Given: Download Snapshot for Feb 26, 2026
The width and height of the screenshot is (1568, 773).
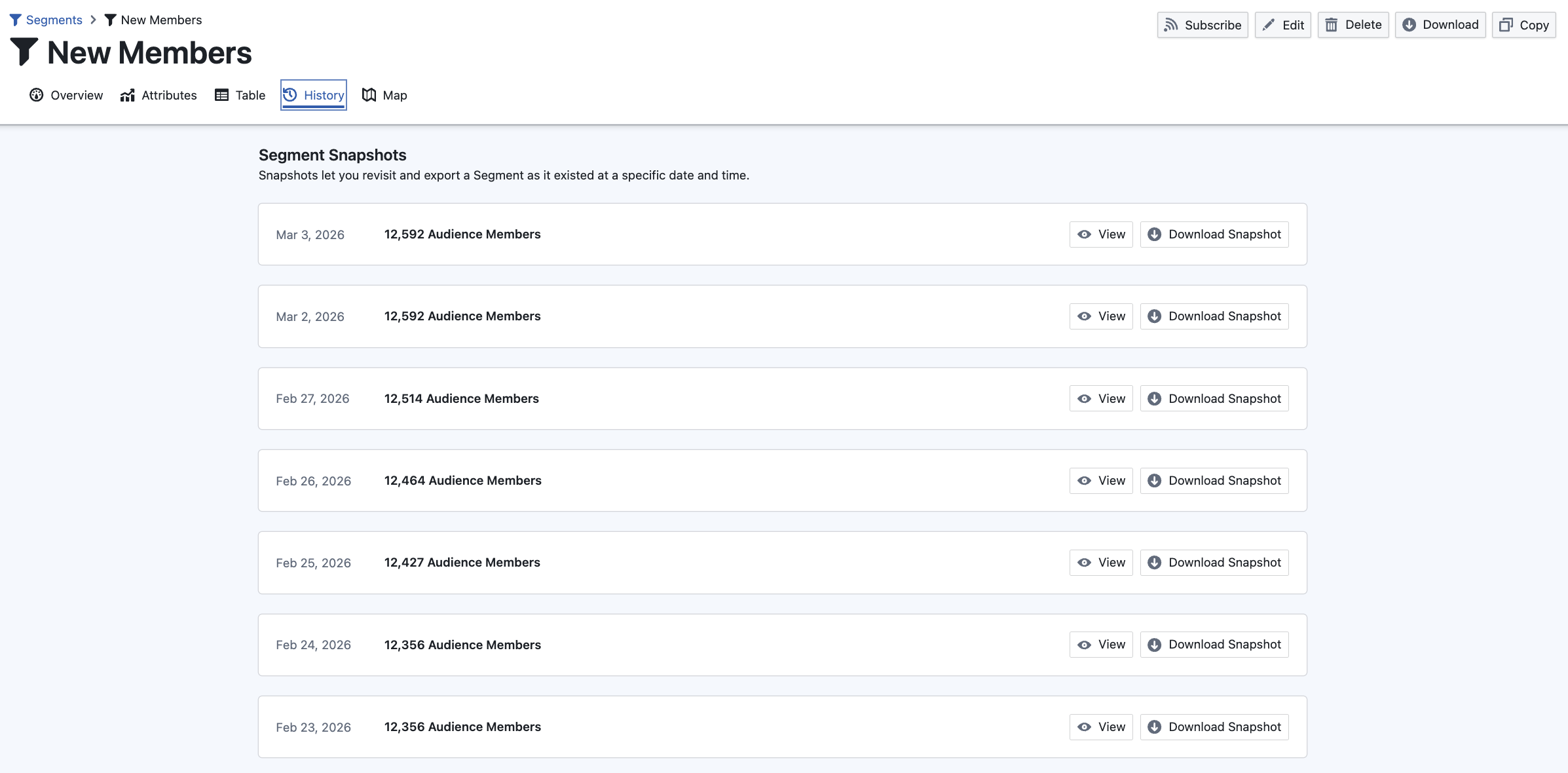Looking at the screenshot, I should click(1214, 481).
